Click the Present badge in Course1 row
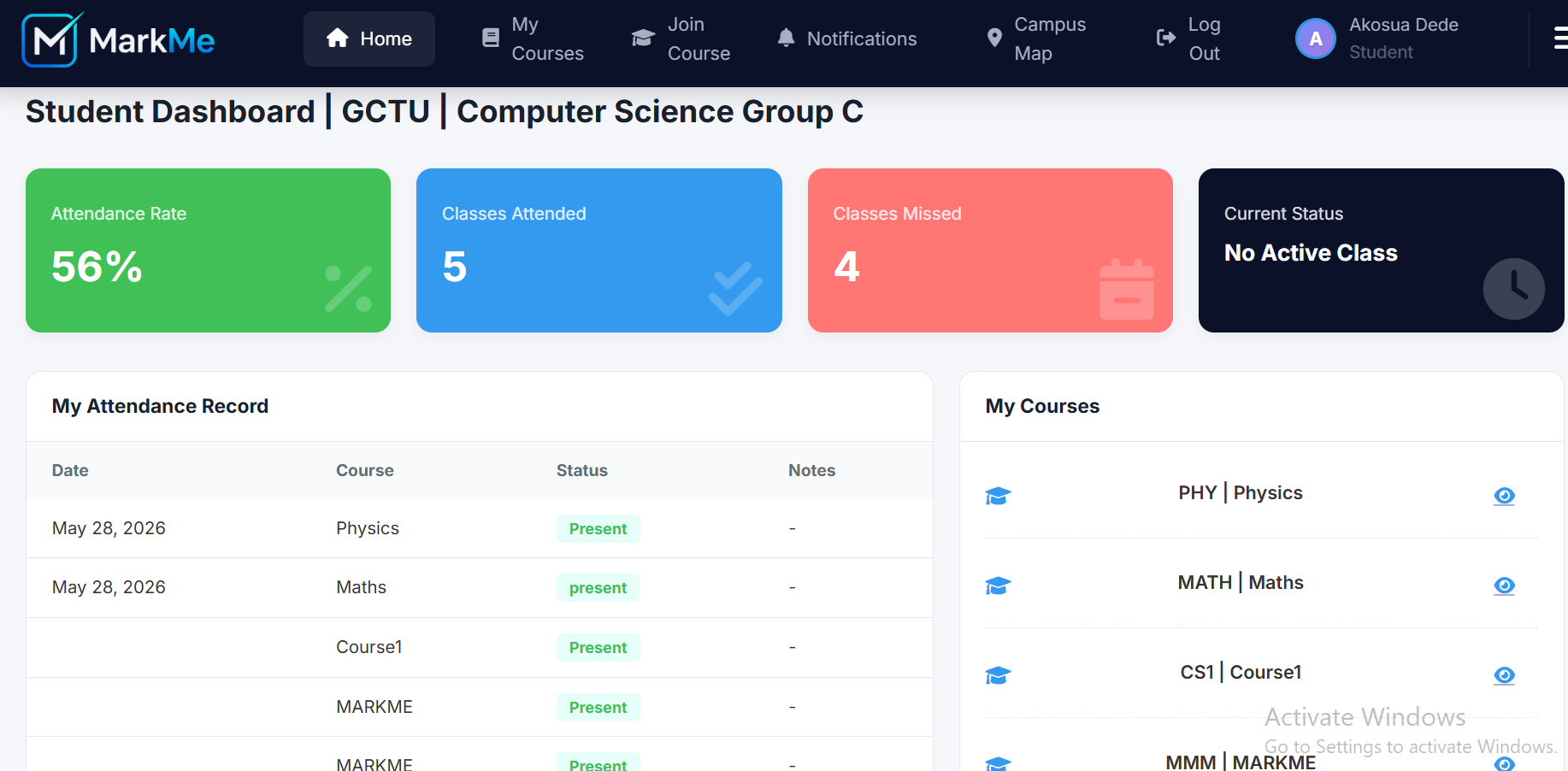This screenshot has height=771, width=1568. (598, 648)
